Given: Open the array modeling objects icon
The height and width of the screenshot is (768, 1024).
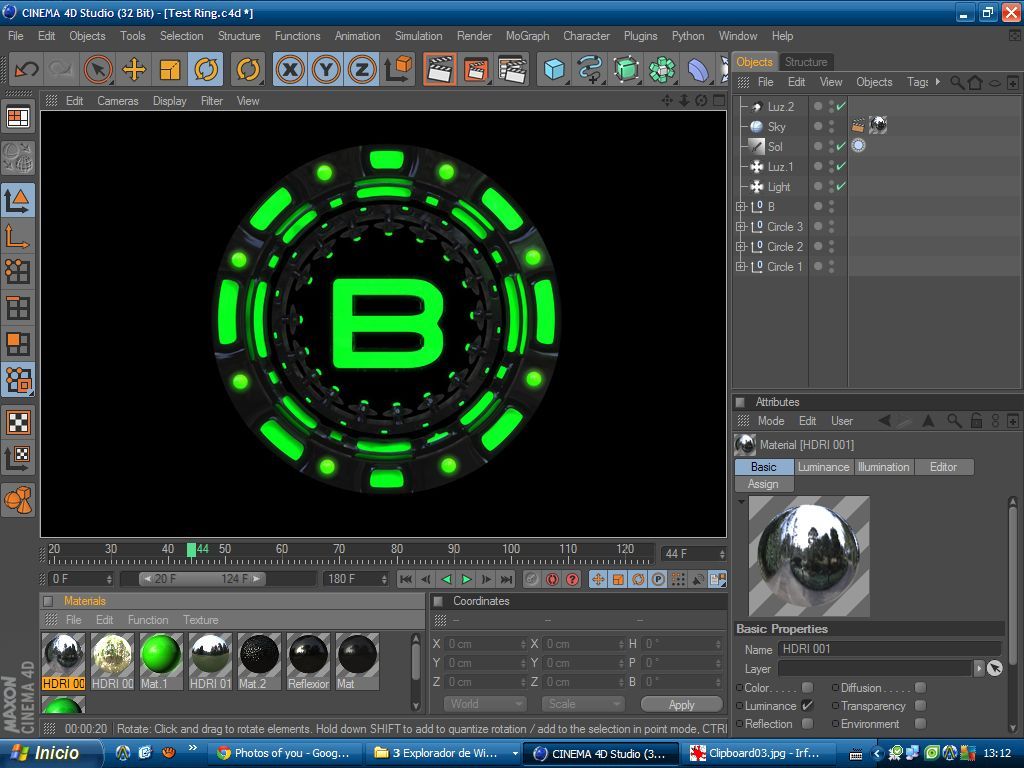Looking at the screenshot, I should [x=662, y=69].
